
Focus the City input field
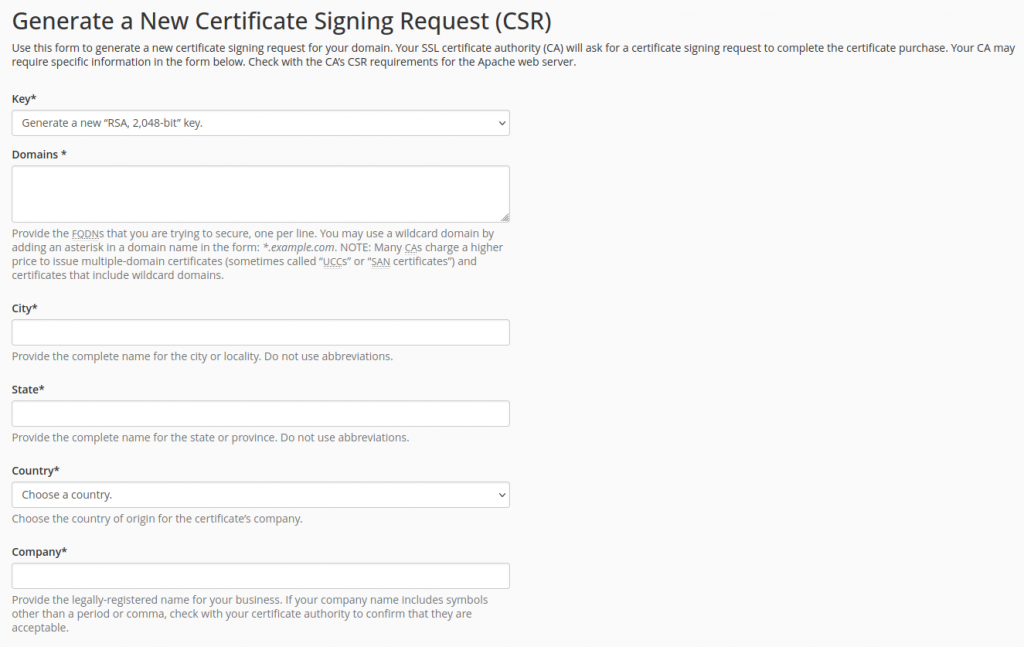click(260, 332)
